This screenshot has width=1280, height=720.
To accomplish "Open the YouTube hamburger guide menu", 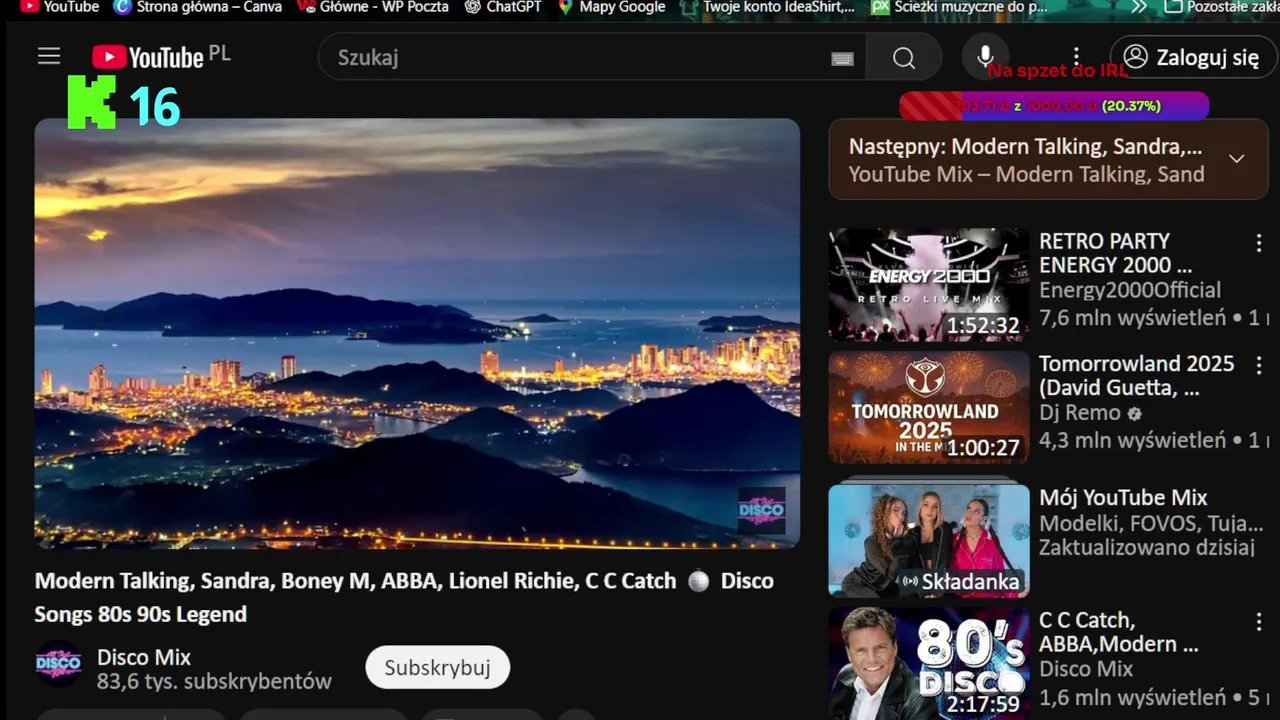I will tap(49, 57).
